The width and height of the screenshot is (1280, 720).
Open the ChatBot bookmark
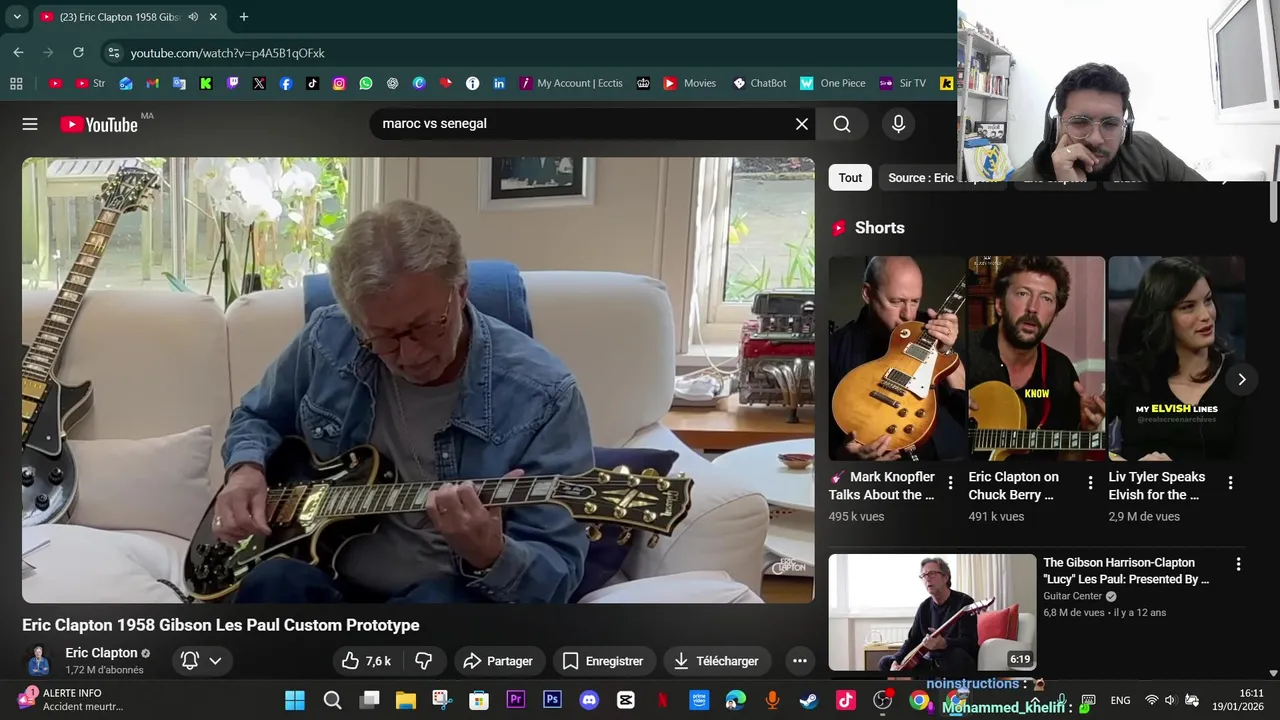pyautogui.click(x=759, y=83)
